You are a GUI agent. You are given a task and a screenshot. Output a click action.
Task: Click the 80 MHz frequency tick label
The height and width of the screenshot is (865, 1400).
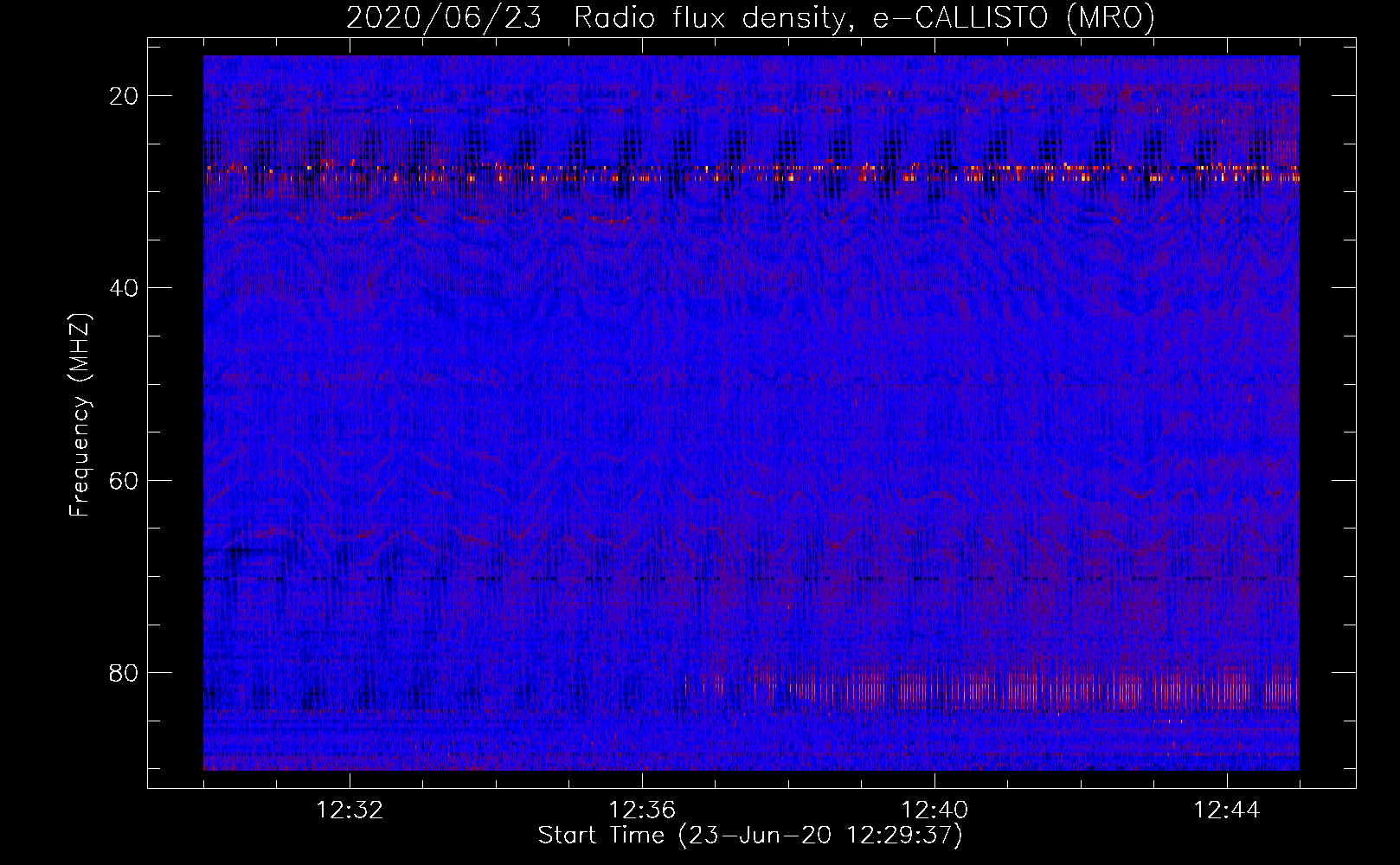coord(125,672)
